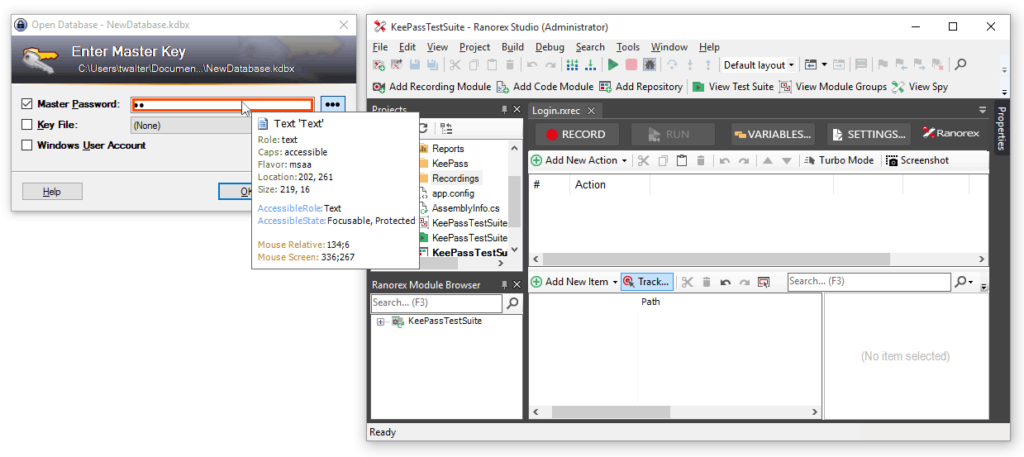This screenshot has height=457, width=1024.
Task: Click the green build grid icon in toolbar
Action: point(572,65)
